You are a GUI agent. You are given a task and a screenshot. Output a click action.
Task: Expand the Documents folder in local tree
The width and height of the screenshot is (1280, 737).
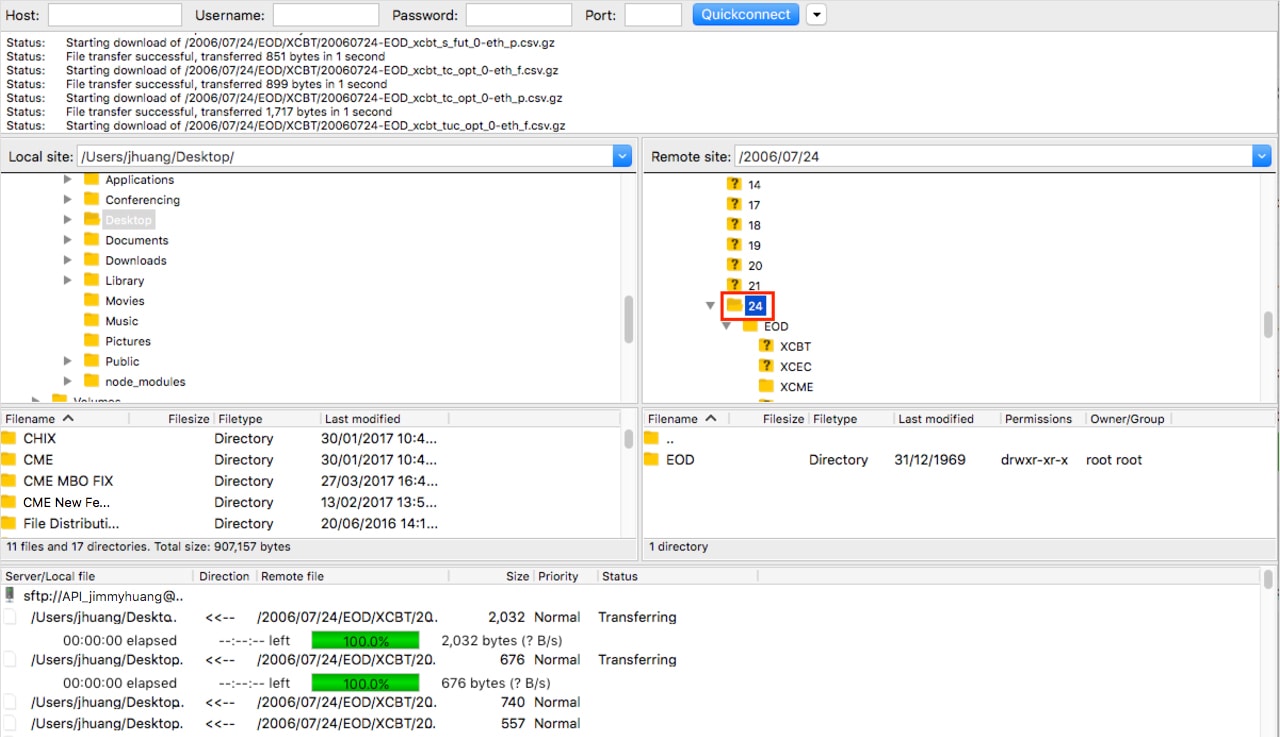(68, 240)
